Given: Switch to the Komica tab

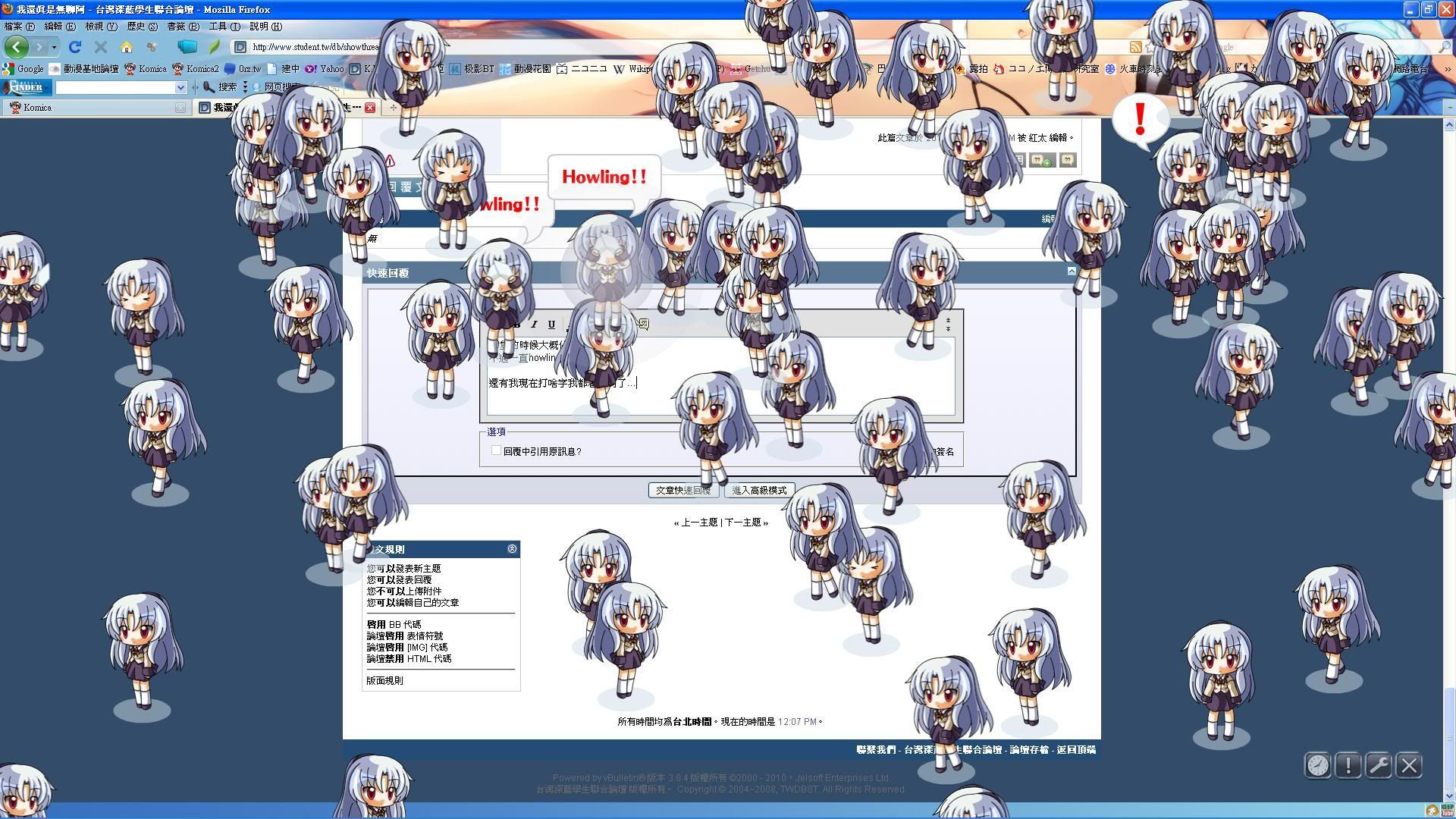Looking at the screenshot, I should [x=95, y=108].
